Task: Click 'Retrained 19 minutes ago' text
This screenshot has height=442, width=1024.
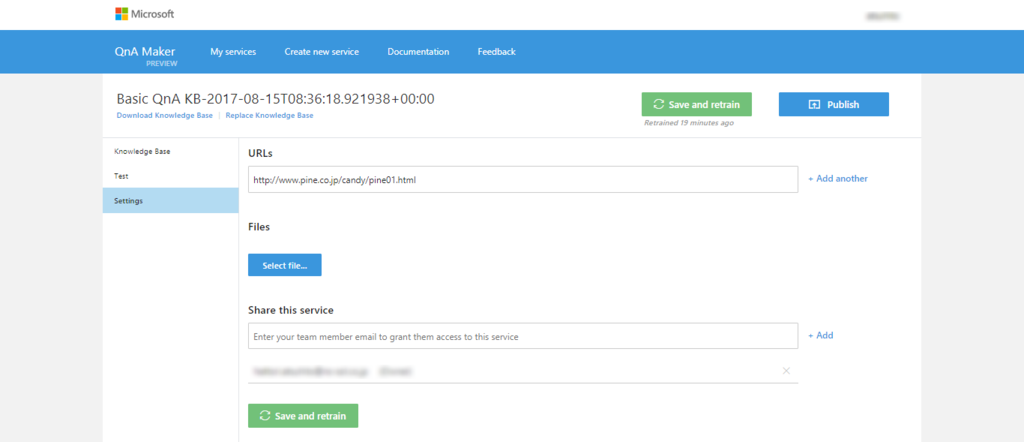Action: click(x=689, y=123)
